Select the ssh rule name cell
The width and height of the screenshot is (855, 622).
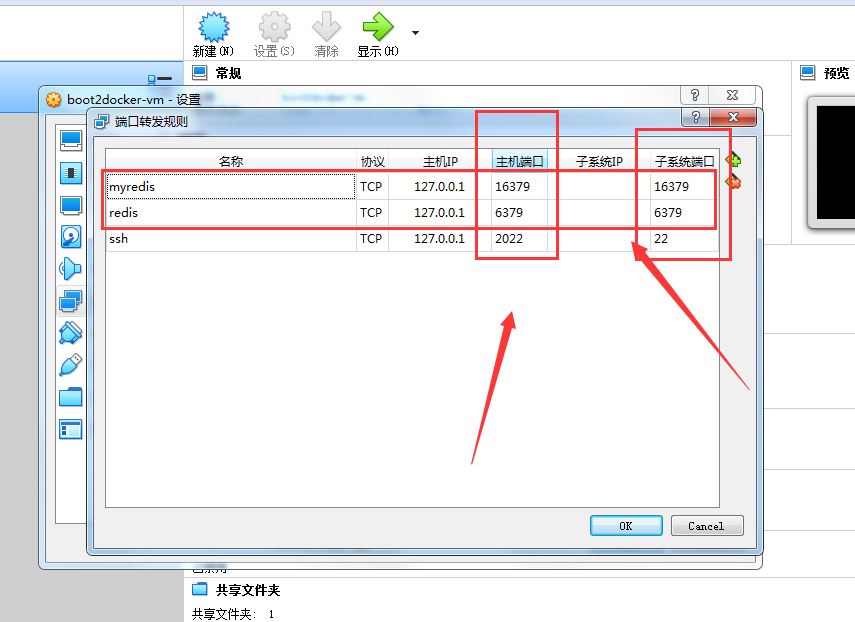[x=231, y=239]
